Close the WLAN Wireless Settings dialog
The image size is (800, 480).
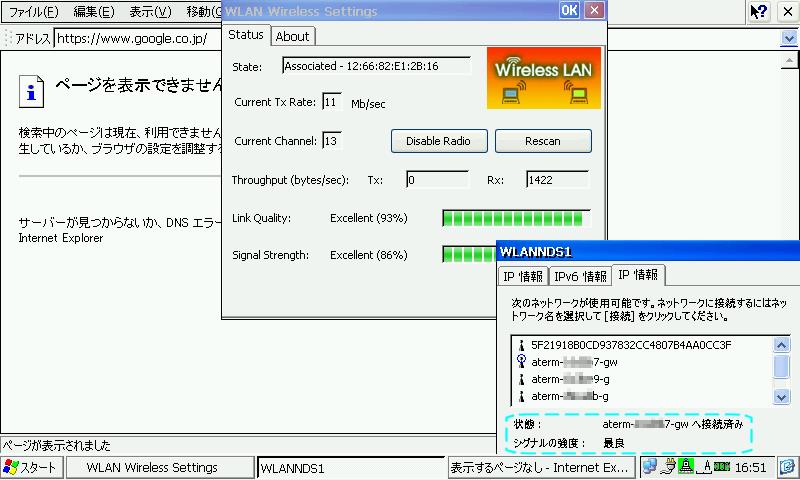click(x=594, y=10)
